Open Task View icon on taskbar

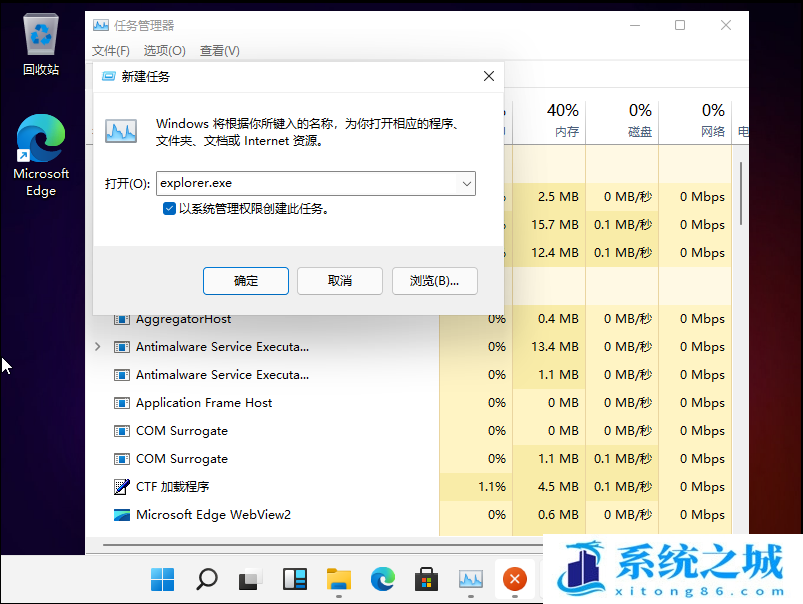[x=250, y=579]
